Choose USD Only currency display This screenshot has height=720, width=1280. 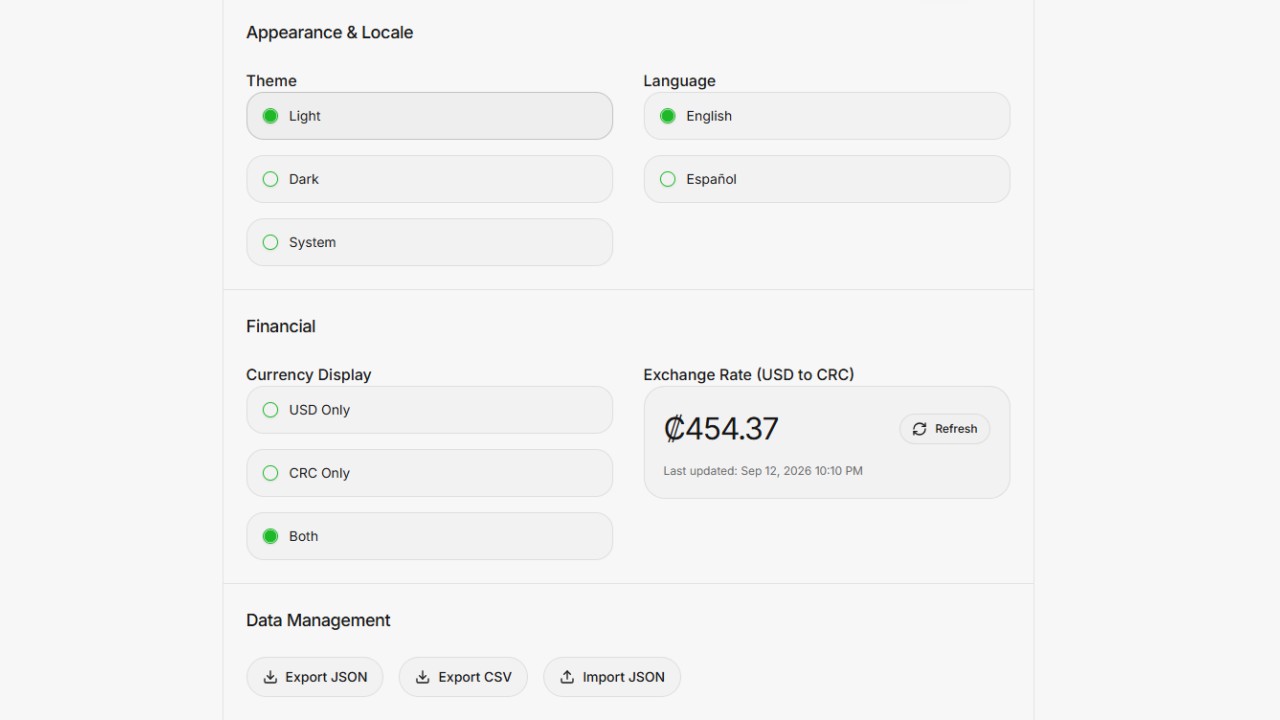tap(429, 410)
